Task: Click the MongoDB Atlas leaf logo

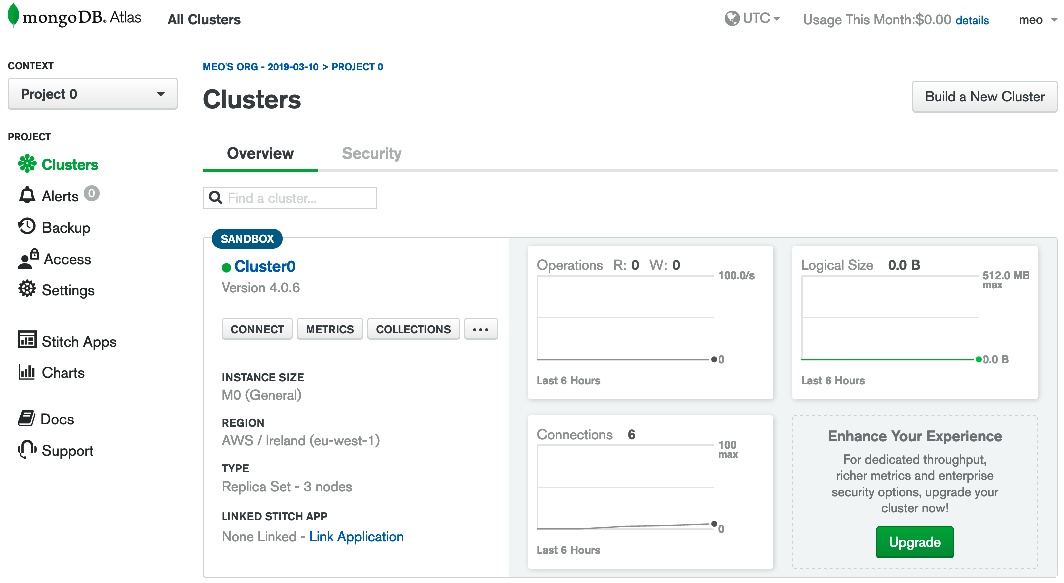Action: [13, 16]
